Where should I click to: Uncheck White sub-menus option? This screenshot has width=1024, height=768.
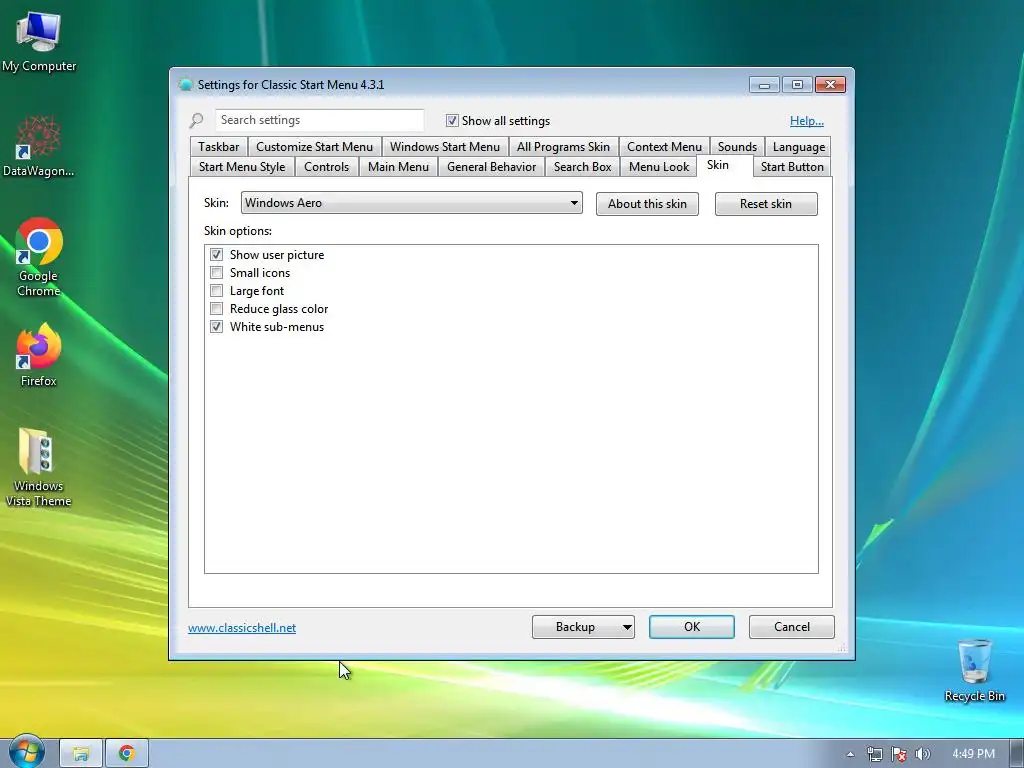tap(216, 327)
